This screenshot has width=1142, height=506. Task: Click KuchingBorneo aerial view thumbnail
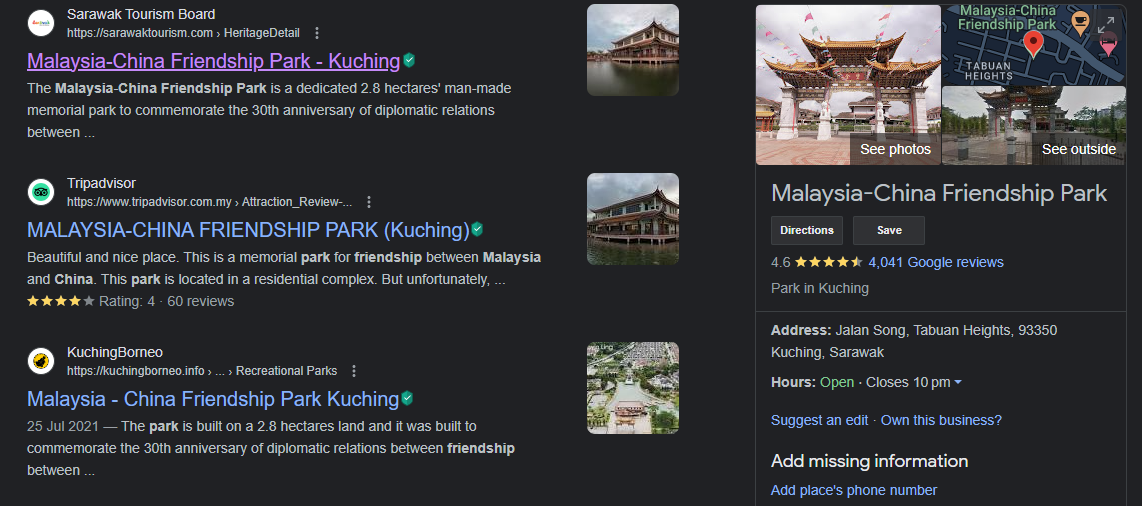click(633, 388)
